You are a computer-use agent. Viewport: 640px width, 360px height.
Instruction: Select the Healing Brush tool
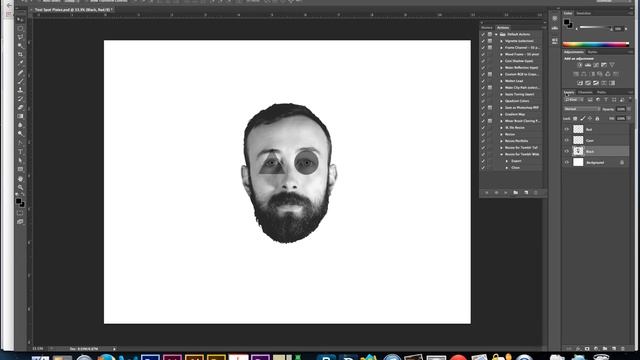[20, 73]
